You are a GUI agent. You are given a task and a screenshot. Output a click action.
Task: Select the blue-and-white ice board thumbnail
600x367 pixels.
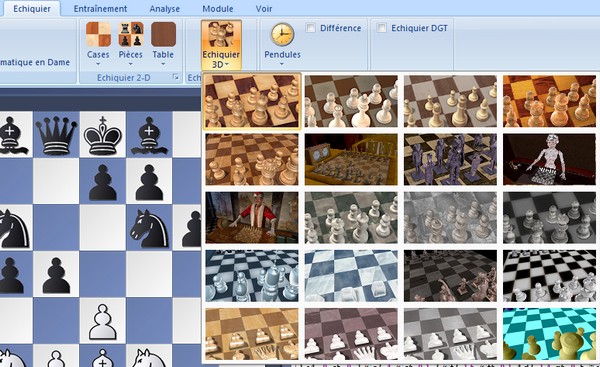(x=351, y=276)
